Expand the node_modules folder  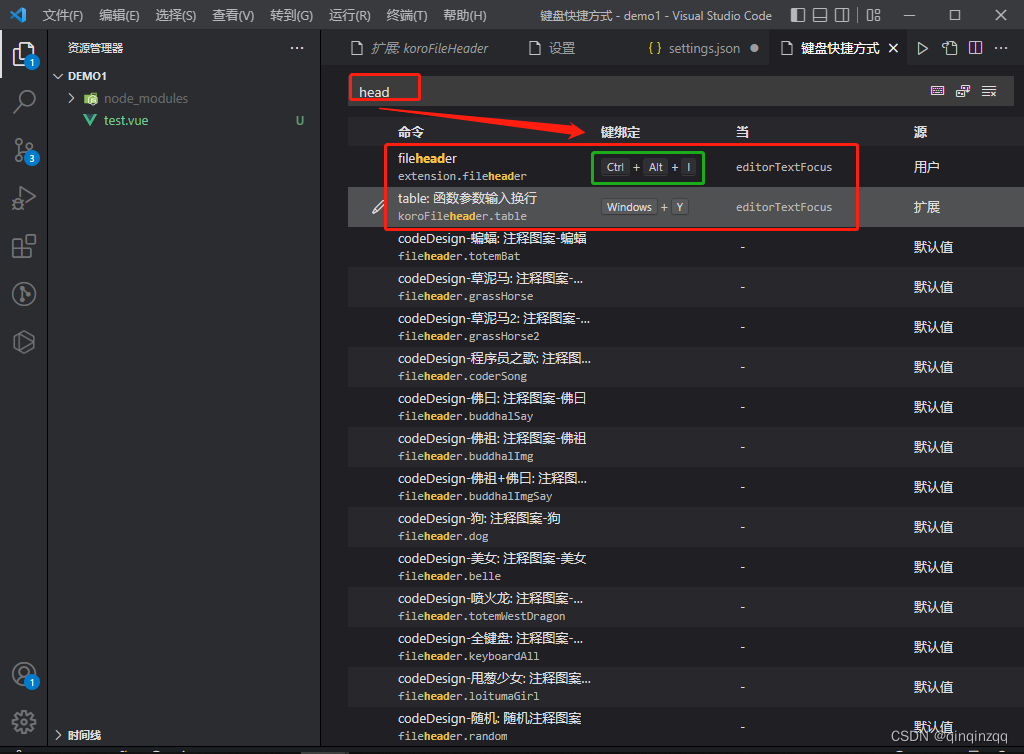pos(71,98)
